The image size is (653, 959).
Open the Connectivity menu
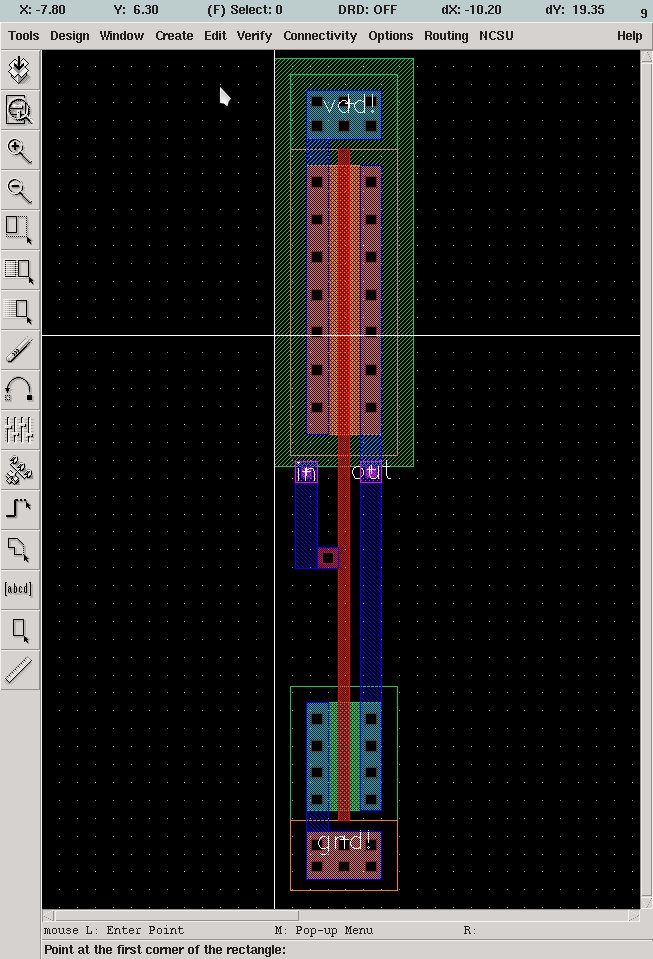(x=320, y=35)
